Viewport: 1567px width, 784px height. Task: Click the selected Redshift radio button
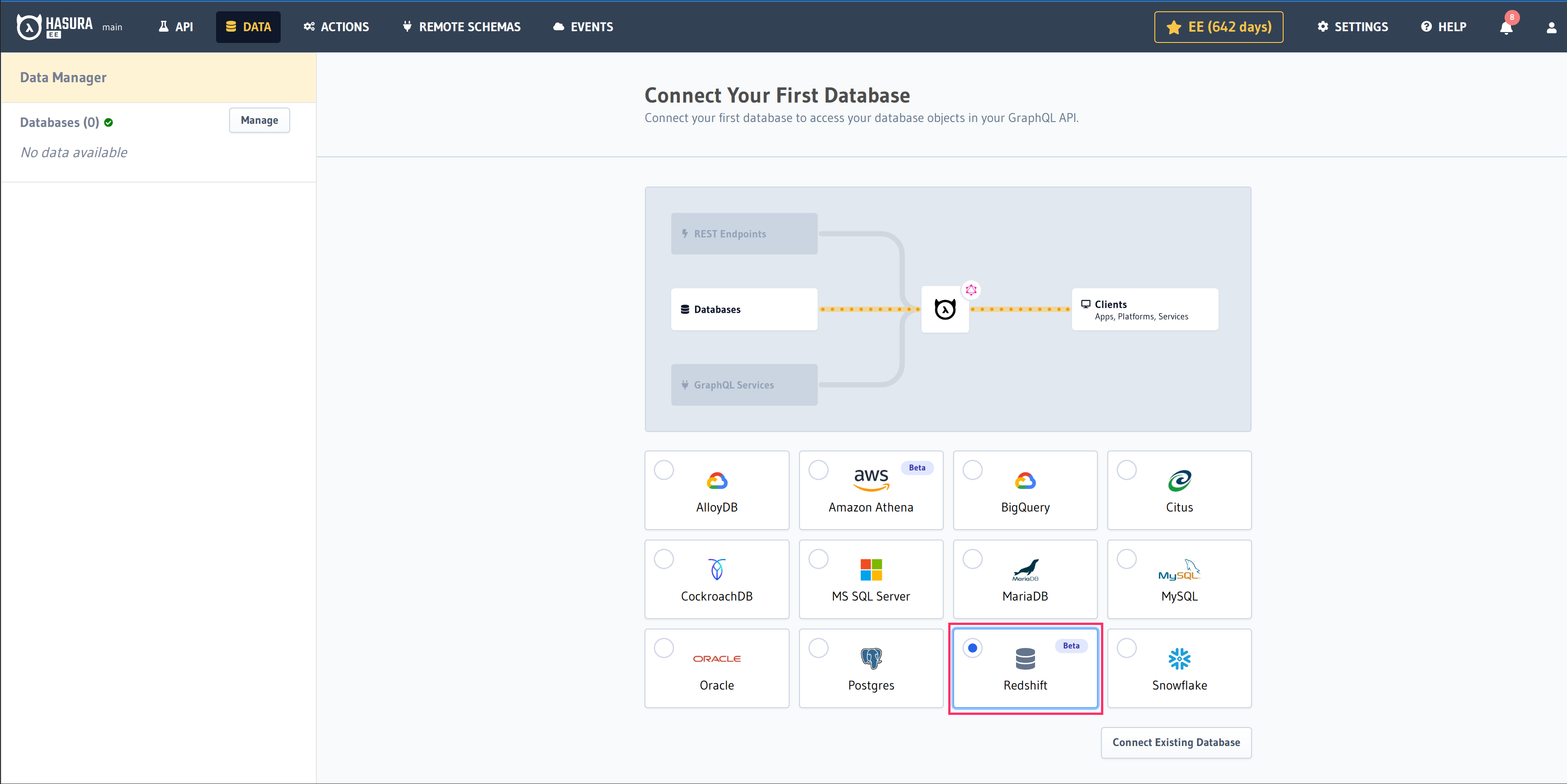tap(972, 648)
